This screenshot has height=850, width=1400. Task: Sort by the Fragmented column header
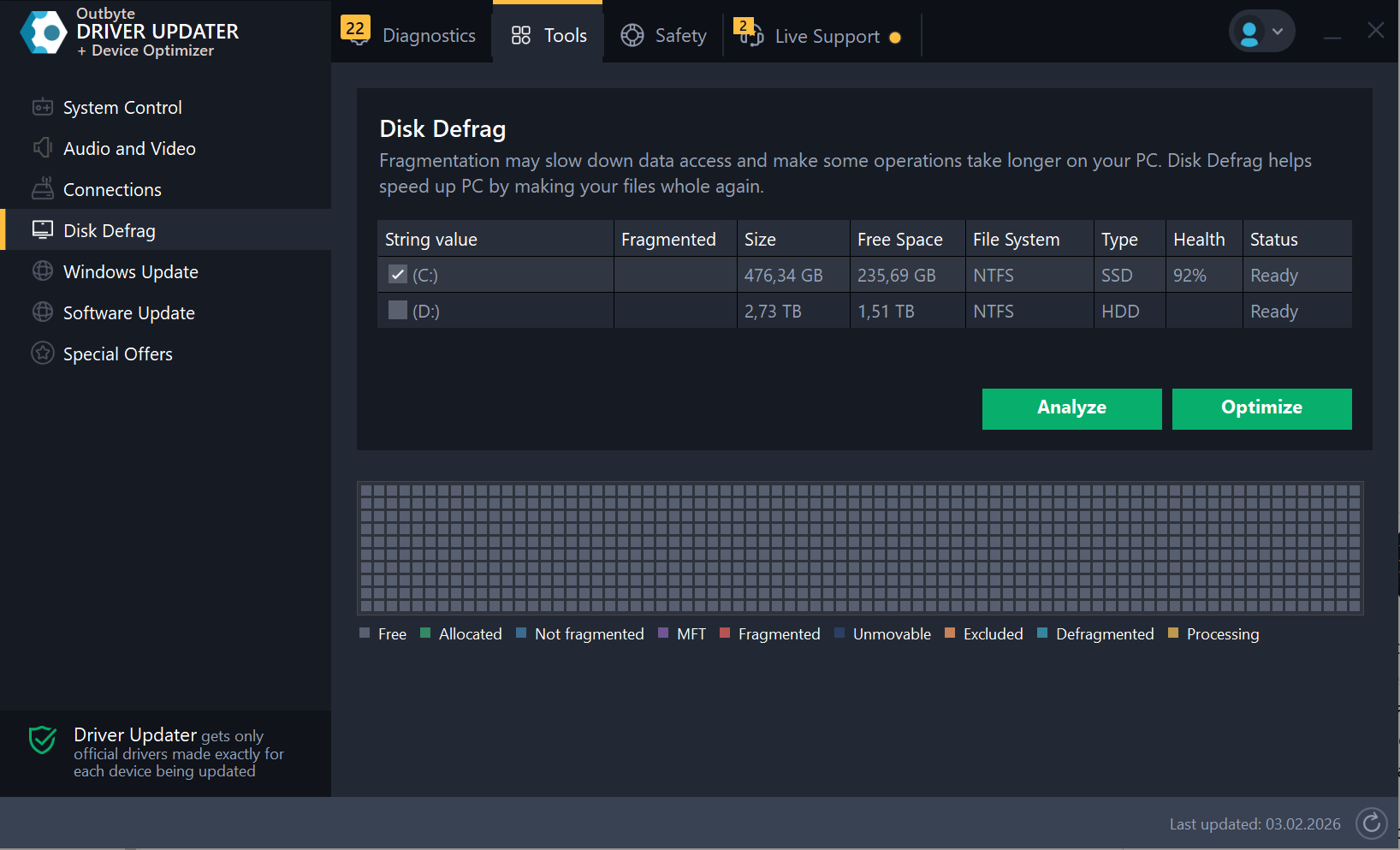pyautogui.click(x=668, y=240)
